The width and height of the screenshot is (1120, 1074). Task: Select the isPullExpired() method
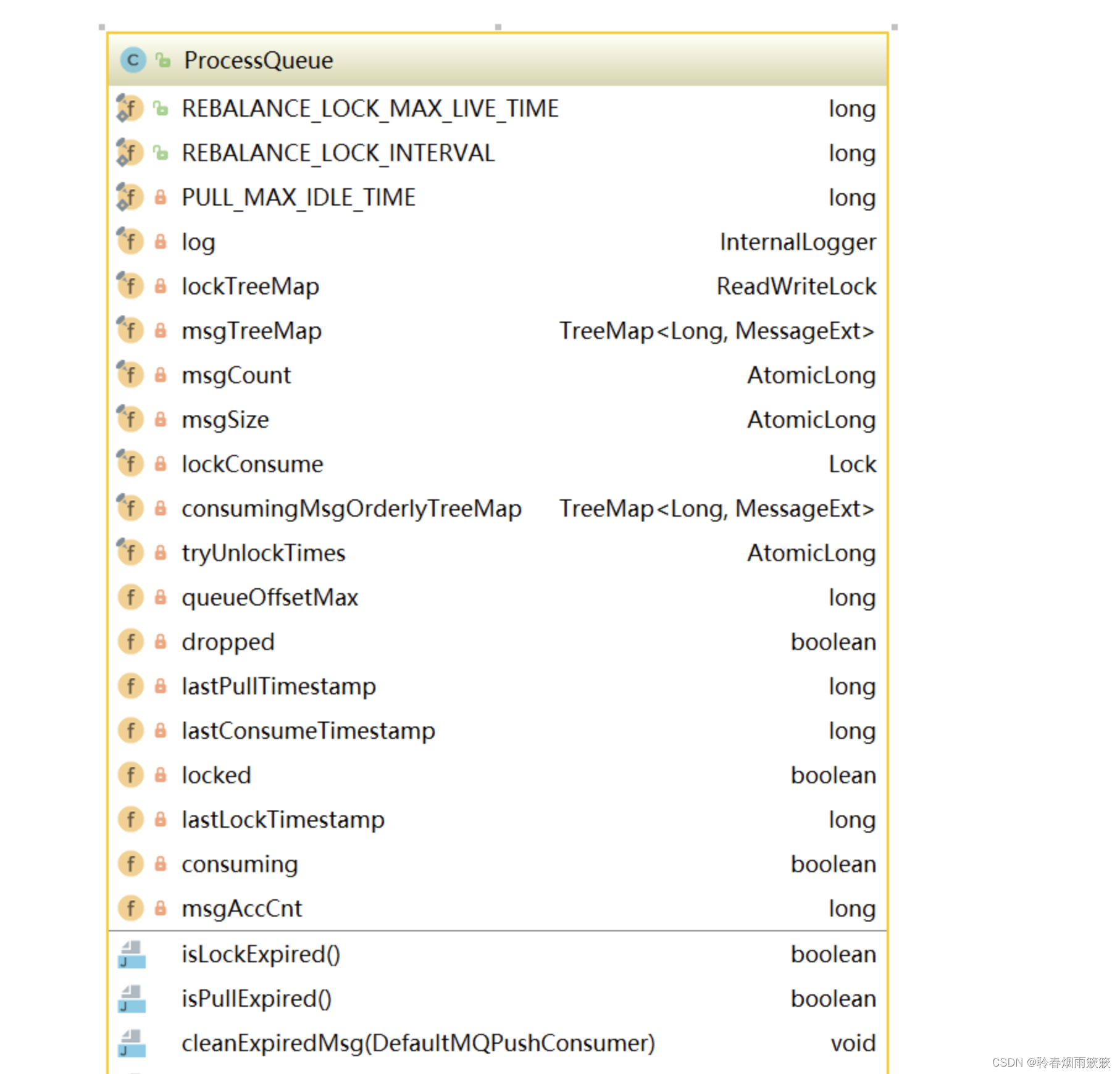click(256, 999)
